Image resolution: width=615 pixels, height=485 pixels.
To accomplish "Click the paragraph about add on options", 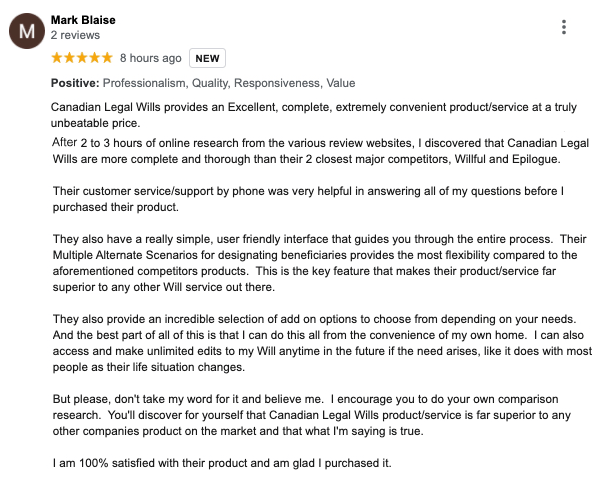I will point(322,343).
